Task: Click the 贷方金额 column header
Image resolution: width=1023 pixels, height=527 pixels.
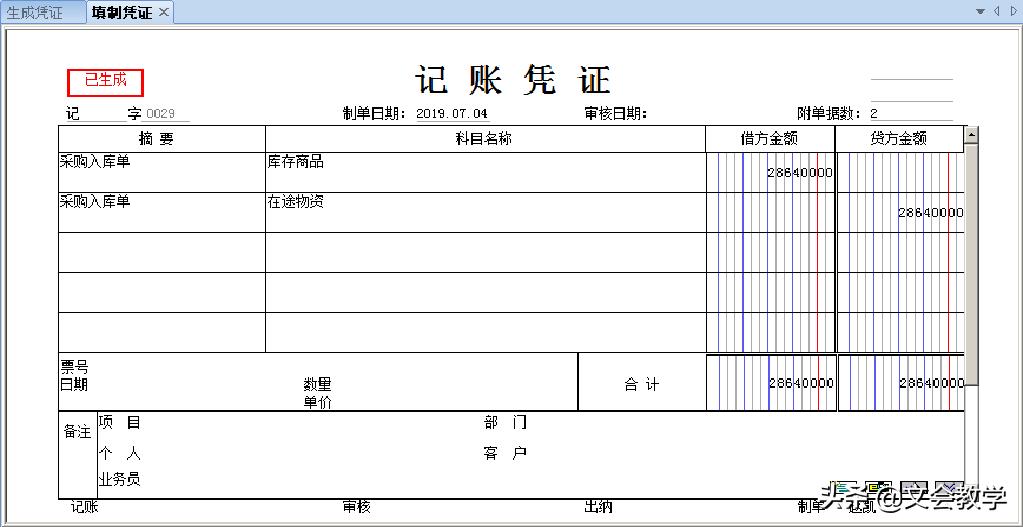Action: pyautogui.click(x=900, y=139)
